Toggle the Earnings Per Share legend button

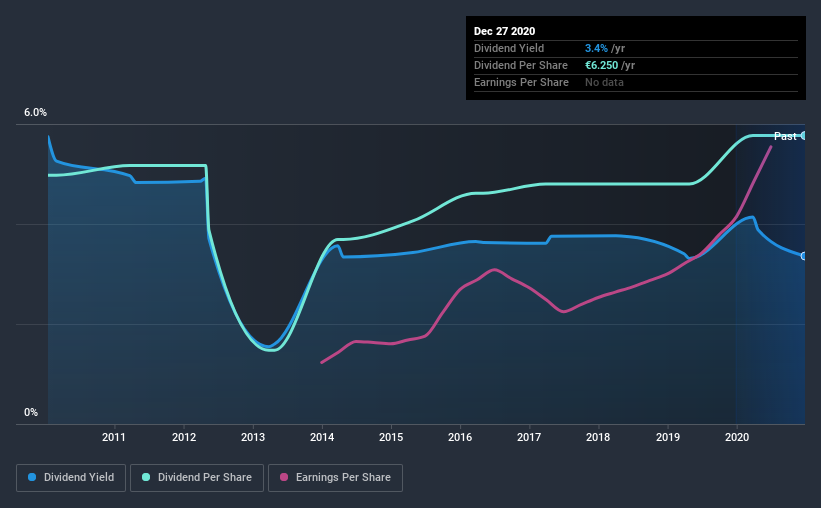[335, 478]
